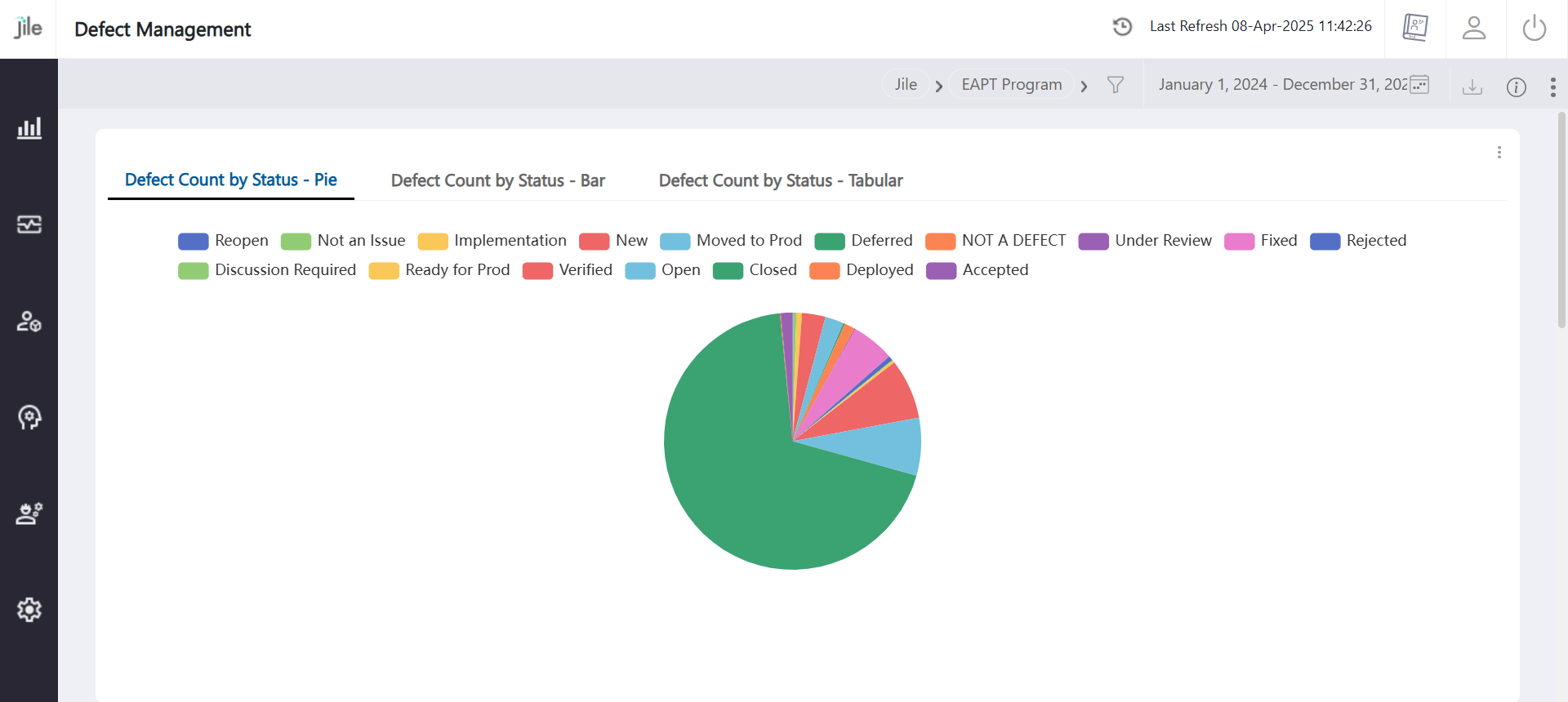1568x702 pixels.
Task: Open the monitor dashboard sidebar icon
Action: pos(29,224)
